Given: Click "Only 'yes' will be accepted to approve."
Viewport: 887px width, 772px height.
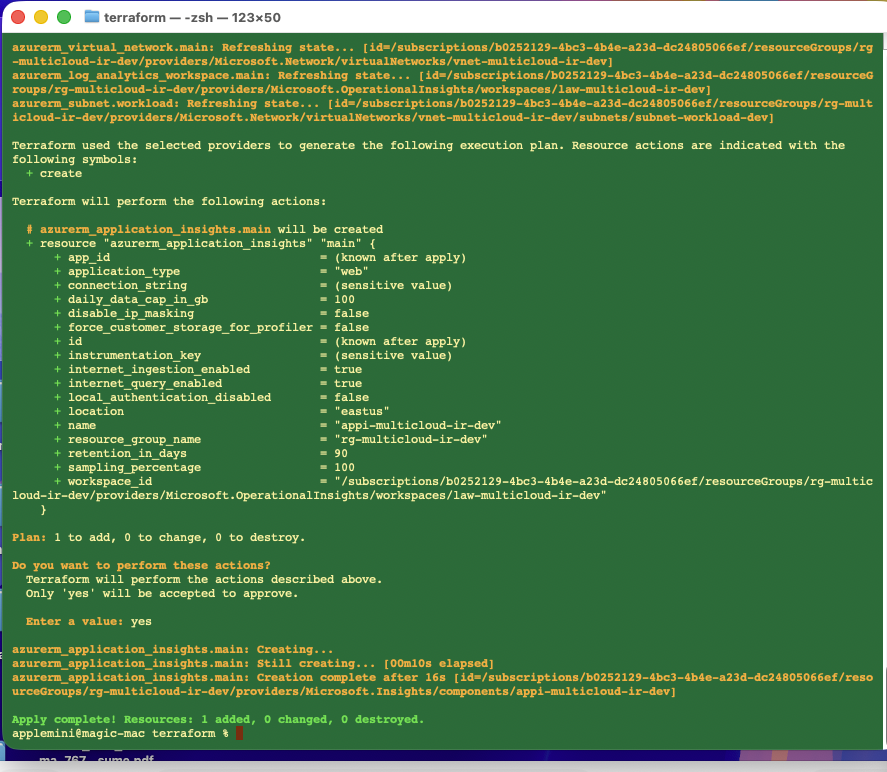Looking at the screenshot, I should [162, 593].
